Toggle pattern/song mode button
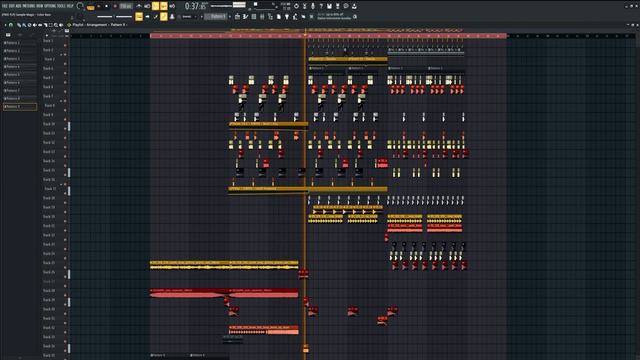The width and height of the screenshot is (640, 360). (90, 7)
